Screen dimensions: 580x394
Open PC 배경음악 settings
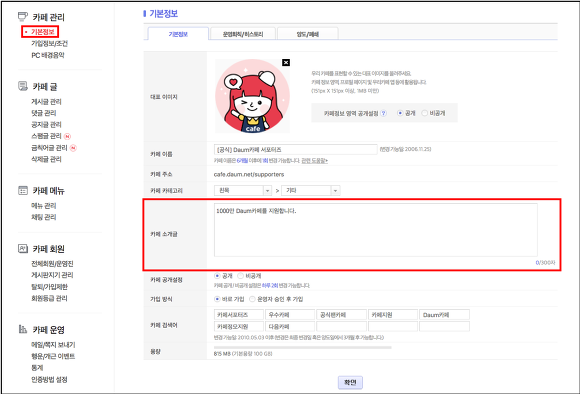click(48, 55)
